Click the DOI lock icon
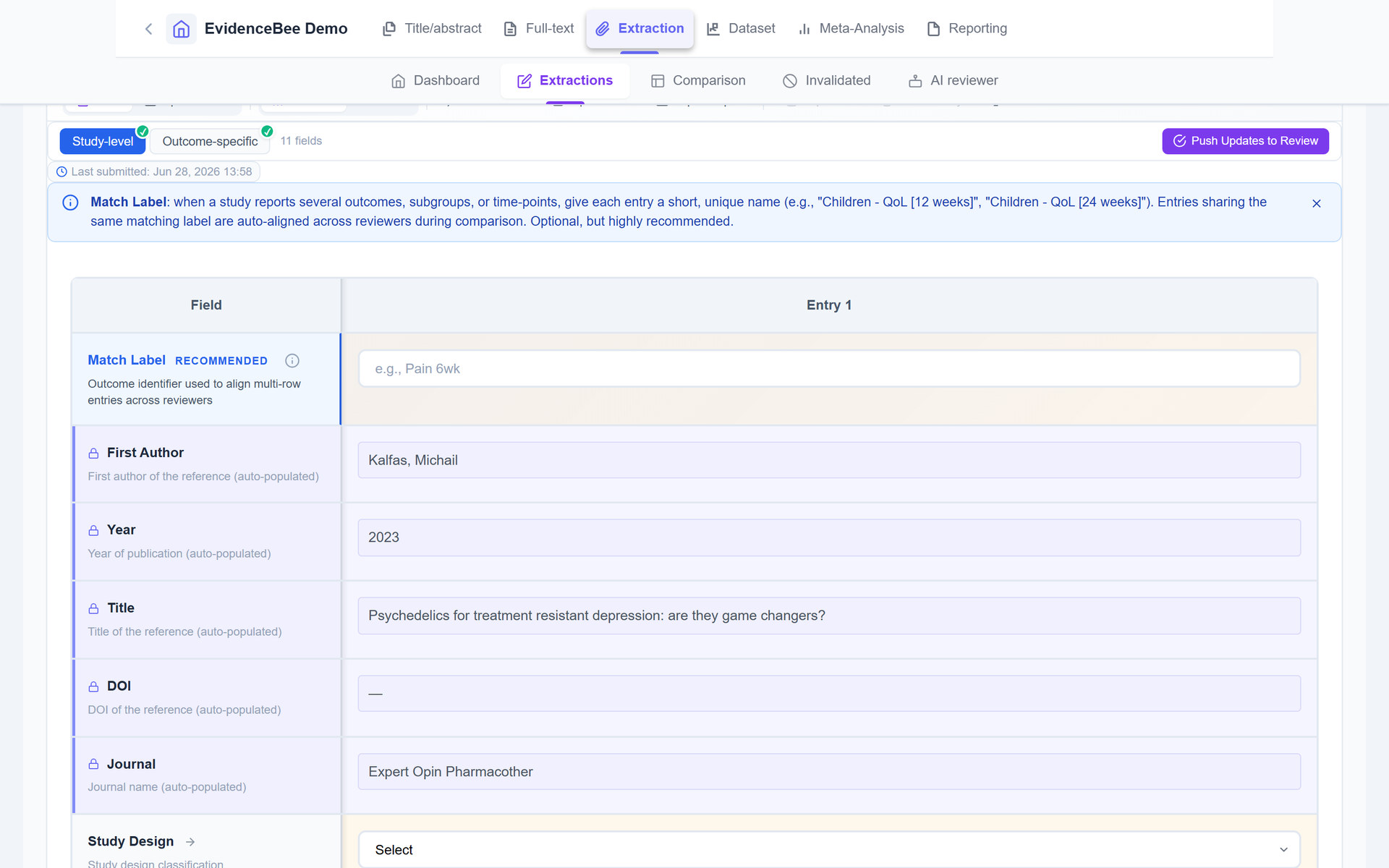1389x868 pixels. coord(93,686)
